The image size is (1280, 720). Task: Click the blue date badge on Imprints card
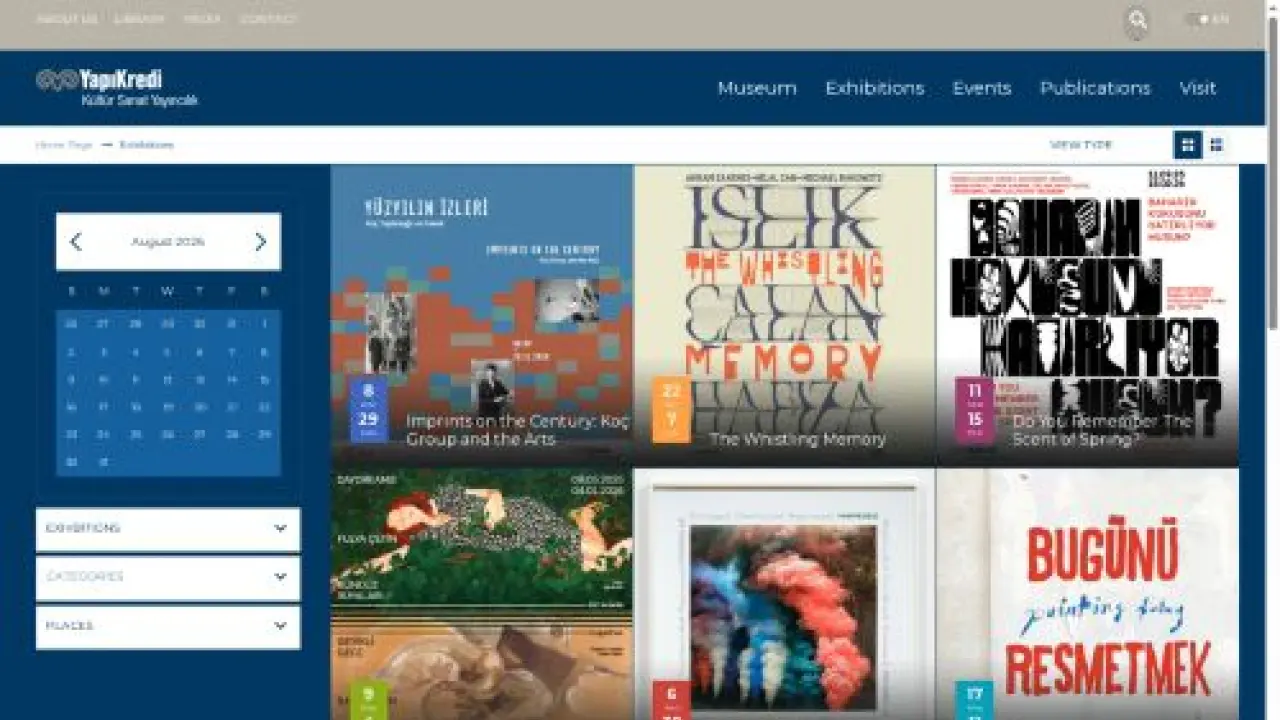[369, 409]
